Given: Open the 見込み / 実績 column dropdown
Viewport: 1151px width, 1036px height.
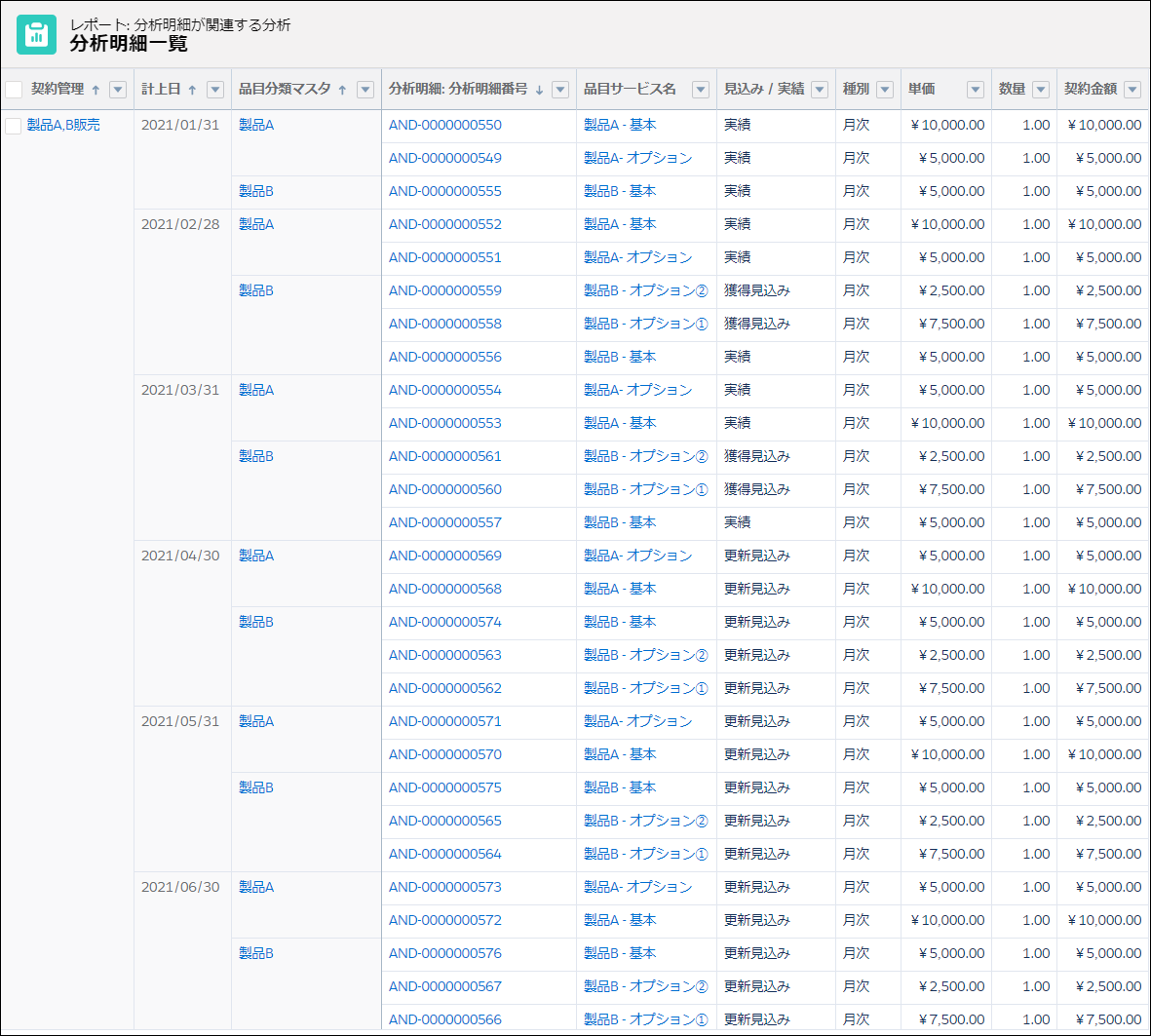Looking at the screenshot, I should coord(820,90).
